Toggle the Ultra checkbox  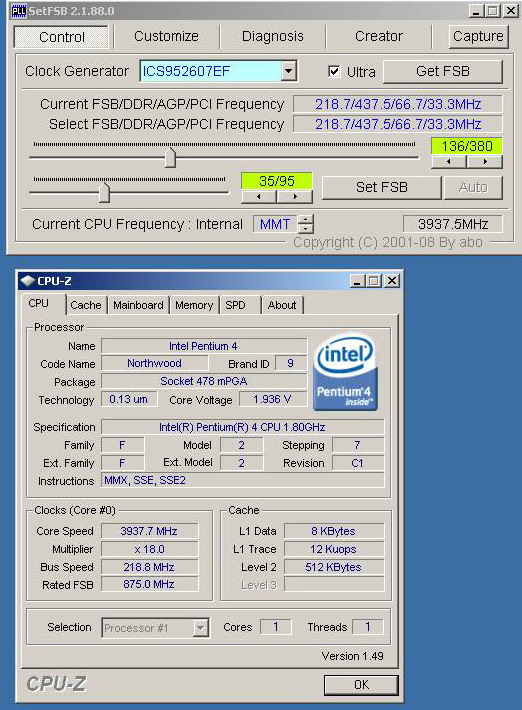[334, 71]
